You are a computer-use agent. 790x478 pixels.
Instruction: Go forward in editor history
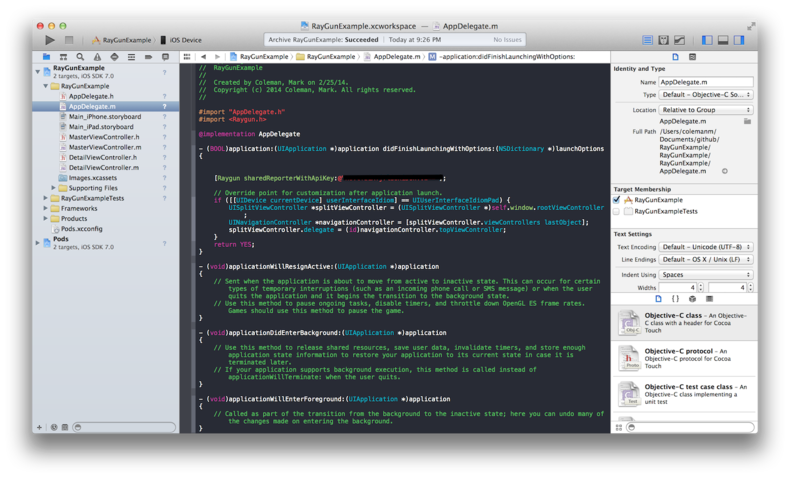pyautogui.click(x=217, y=57)
